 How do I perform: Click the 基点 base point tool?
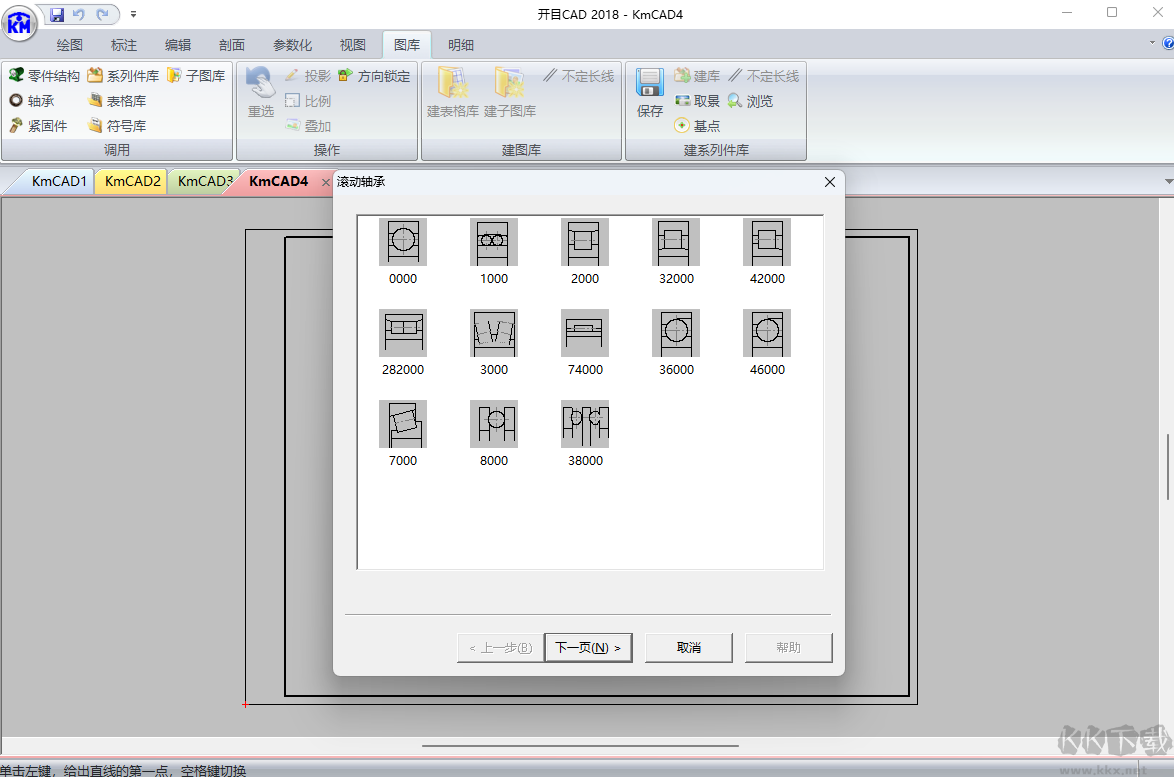697,126
